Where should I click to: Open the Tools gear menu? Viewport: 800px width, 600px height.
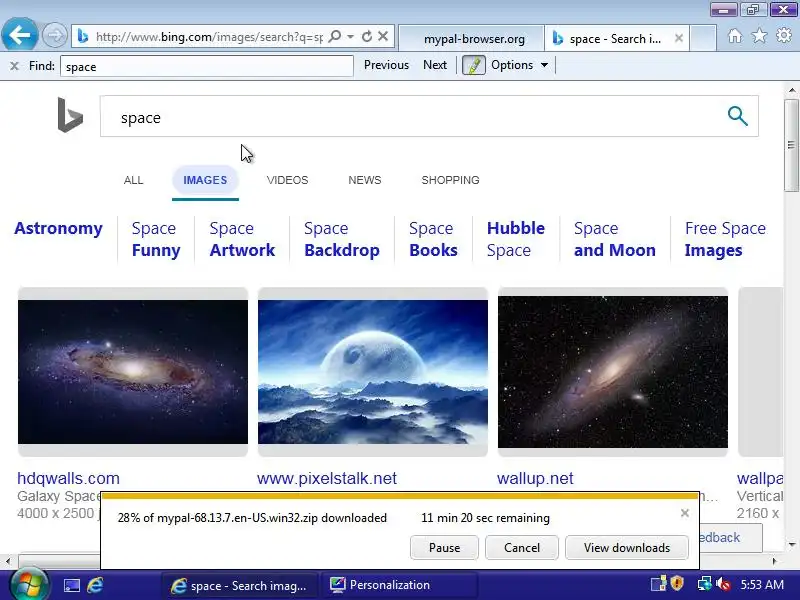coord(784,36)
